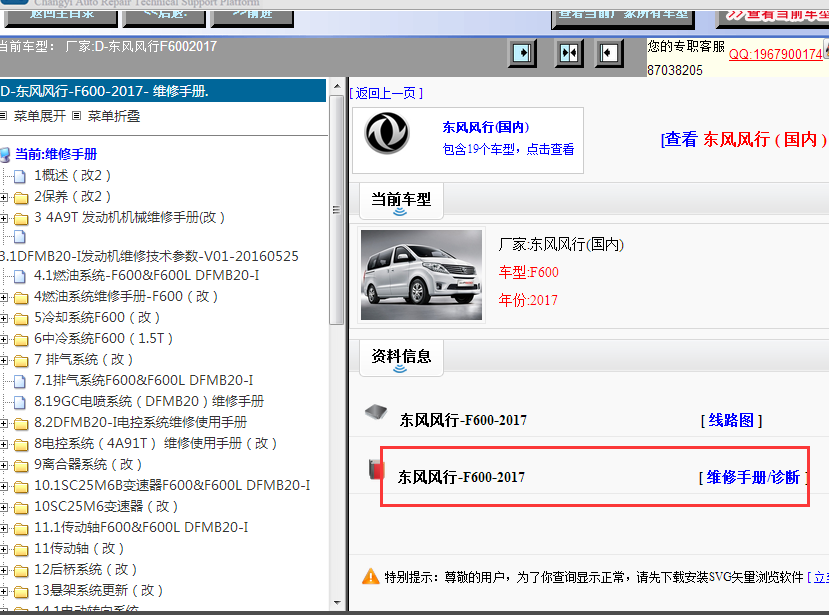
Task: Click the 当前:维修手册 root node icon
Action: (x=5, y=154)
